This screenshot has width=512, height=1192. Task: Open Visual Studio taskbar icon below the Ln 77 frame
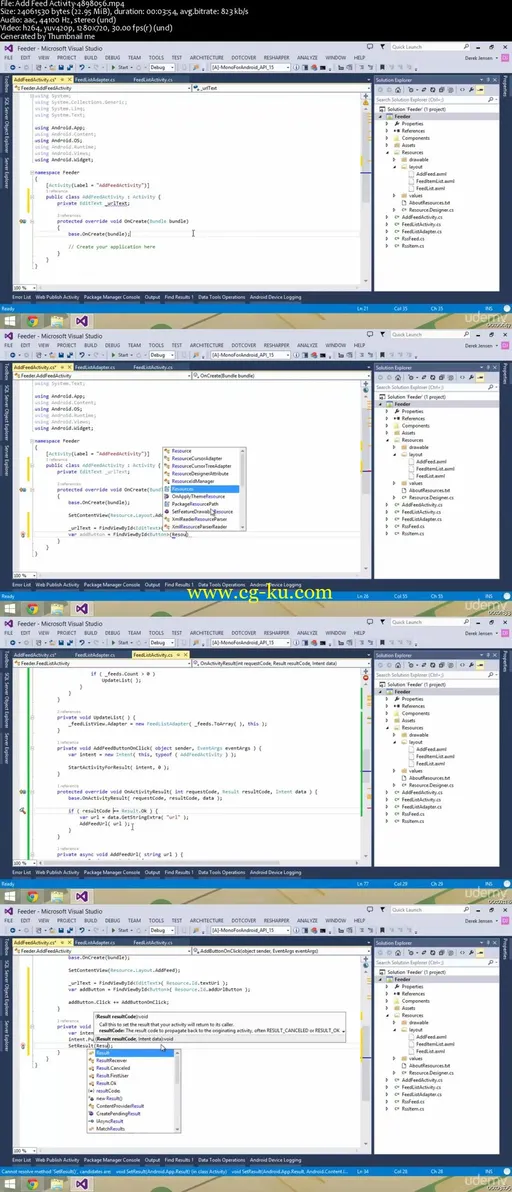pyautogui.click(x=84, y=896)
